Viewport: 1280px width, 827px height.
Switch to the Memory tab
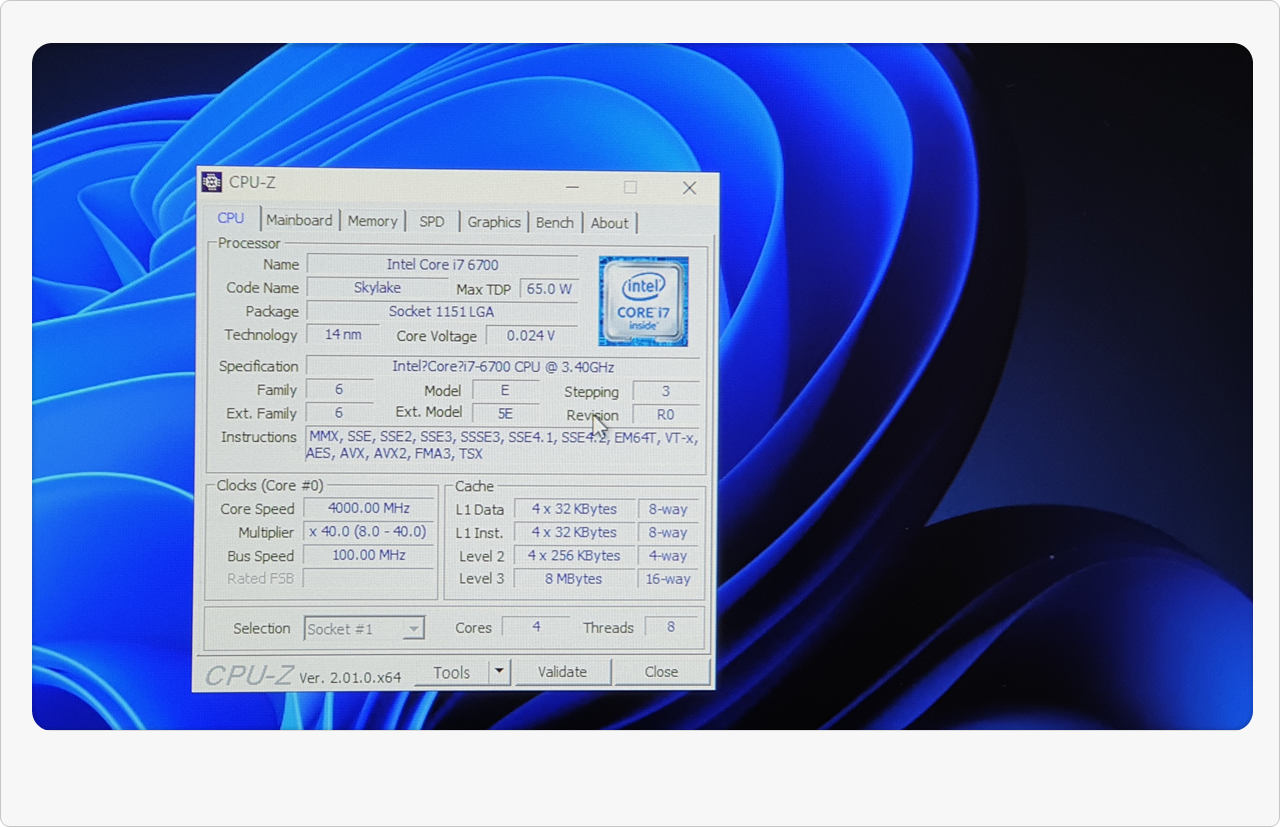372,221
